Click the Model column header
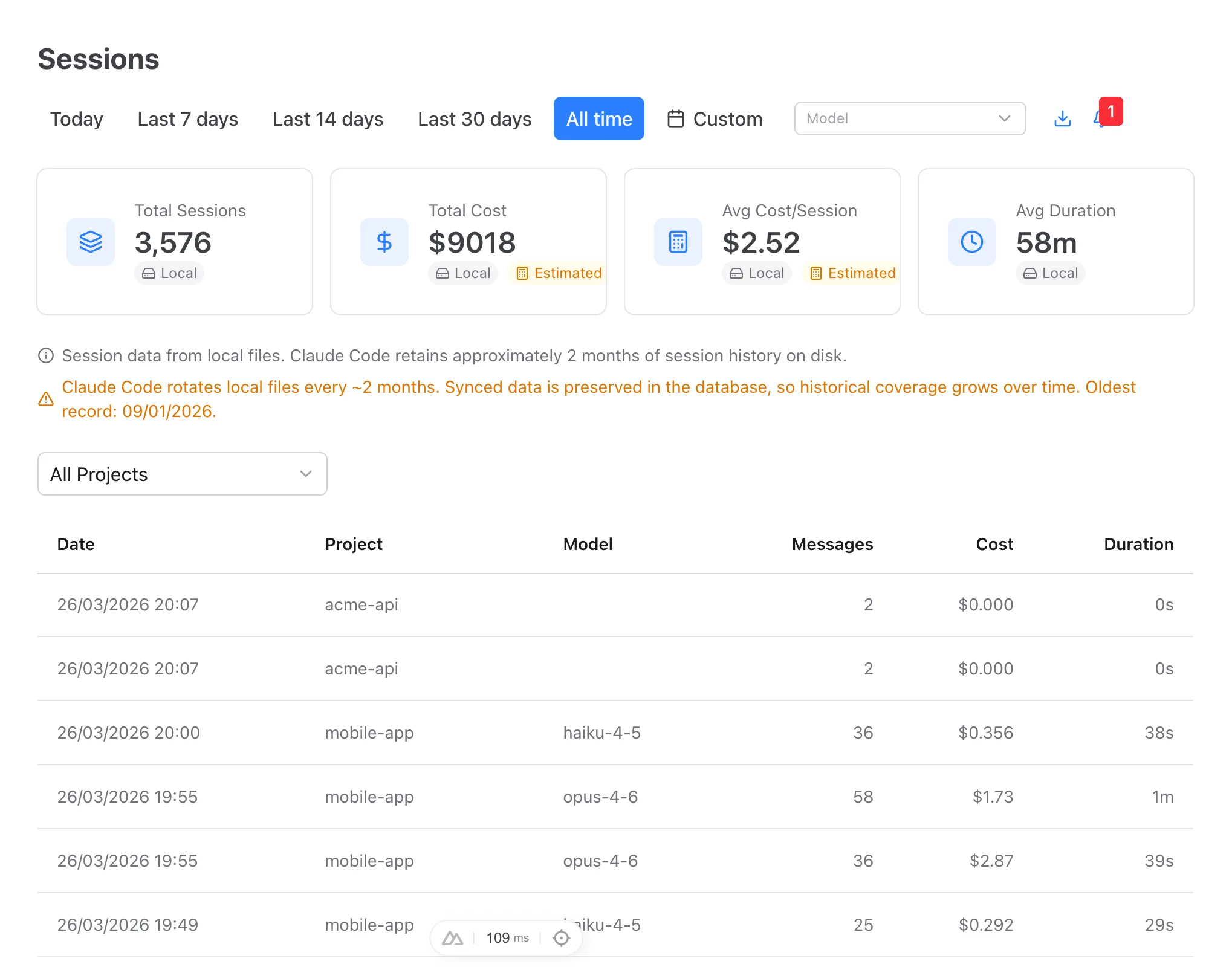Viewport: 1232px width, 967px height. coord(588,544)
